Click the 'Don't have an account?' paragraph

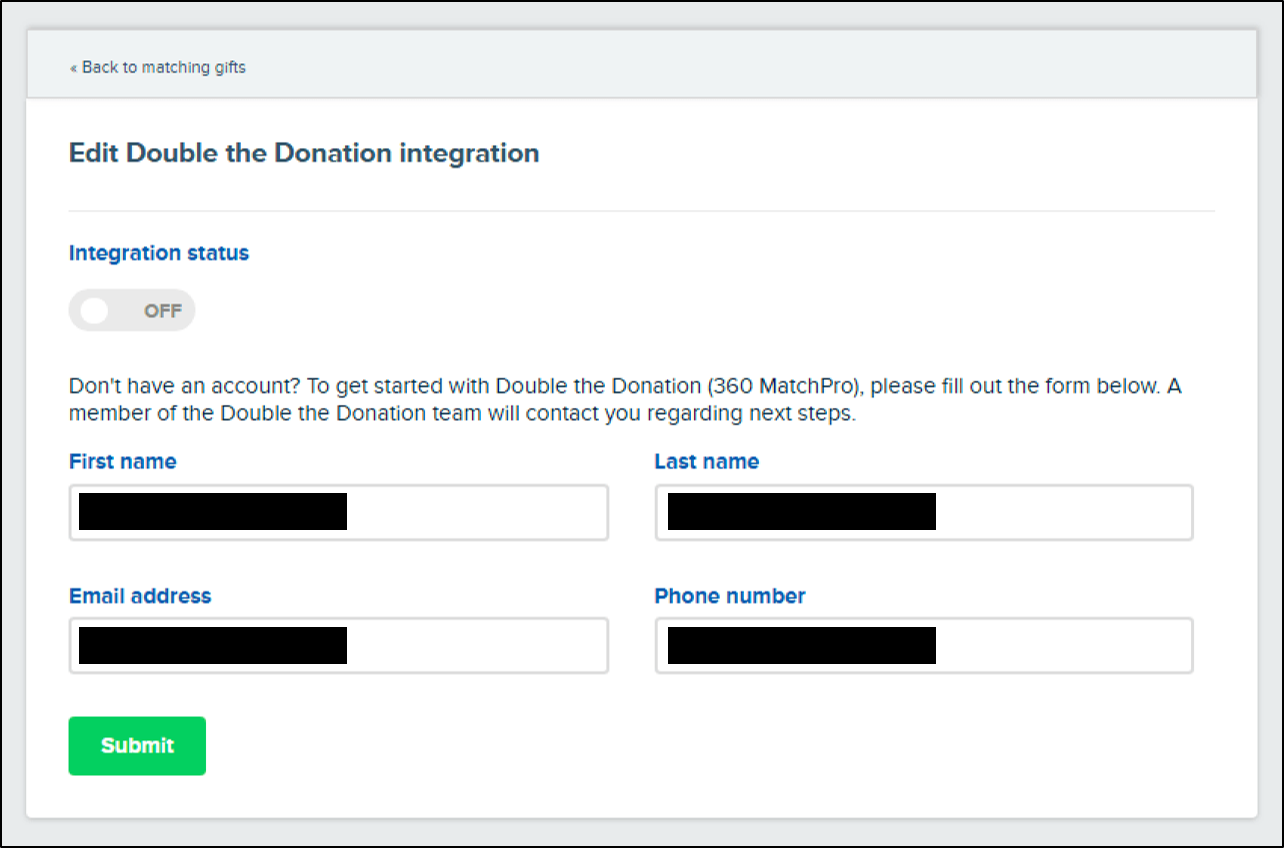[x=625, y=400]
